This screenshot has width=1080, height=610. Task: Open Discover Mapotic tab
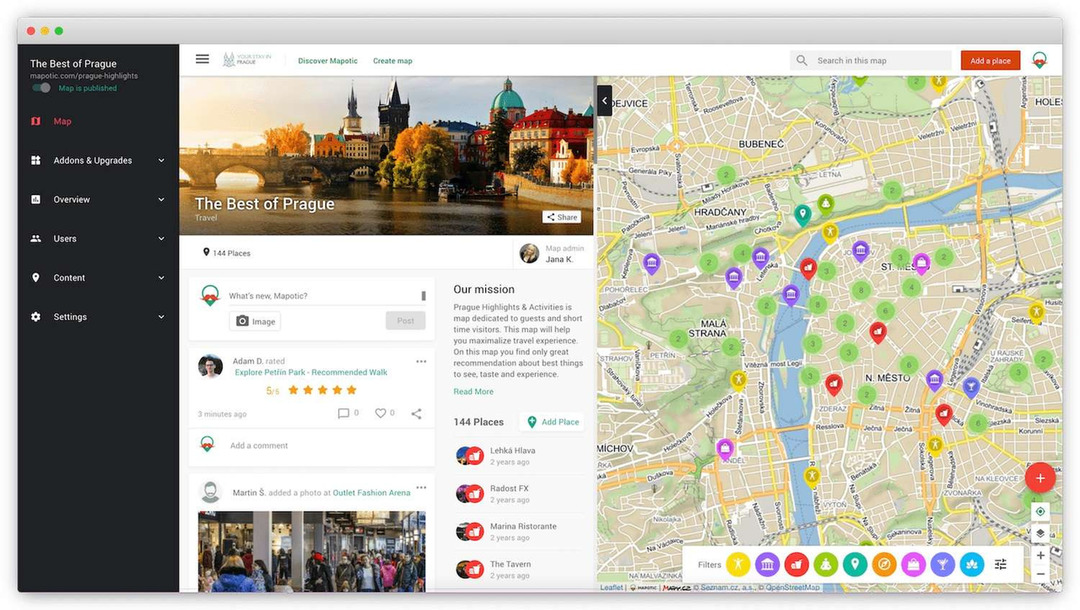point(328,61)
